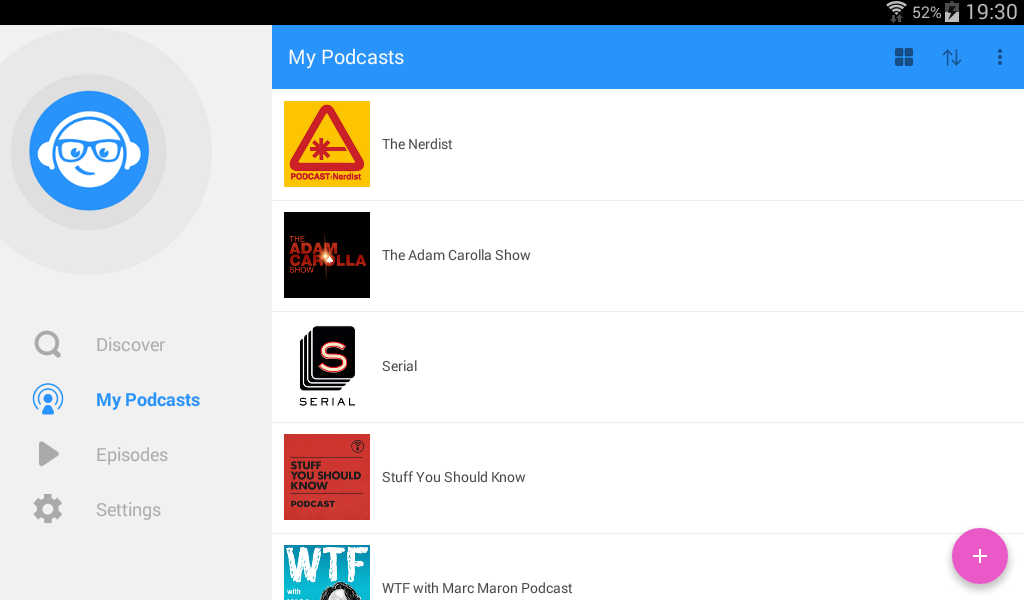Open Settings from the sidebar

tap(128, 509)
